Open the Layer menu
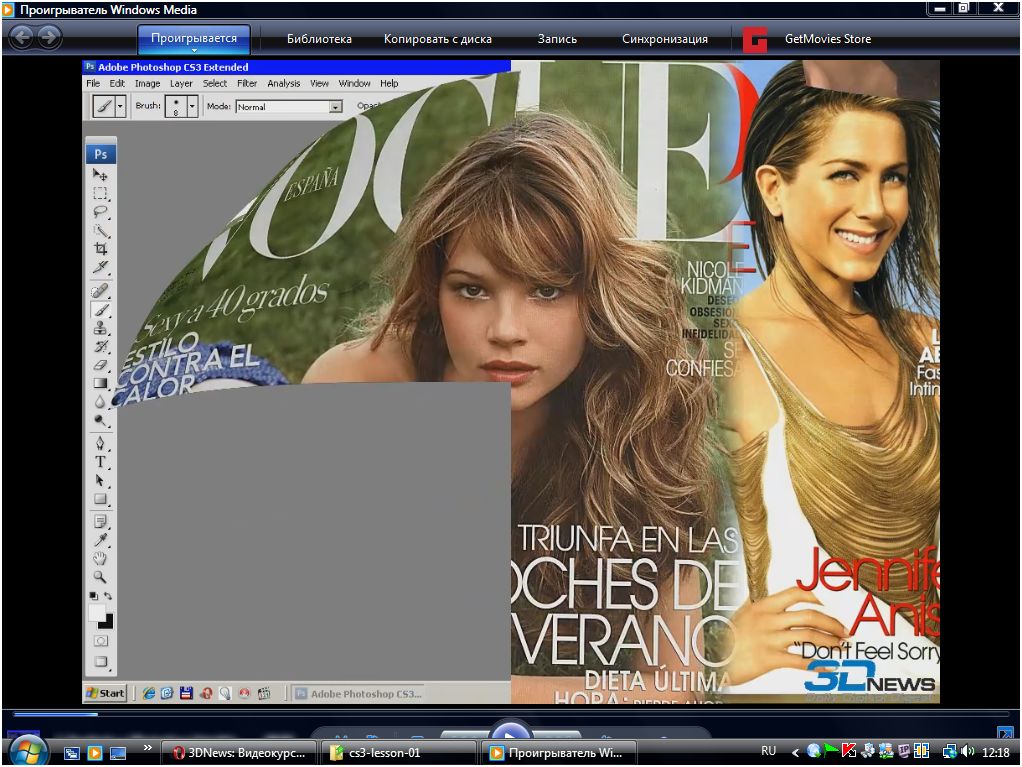The width and height of the screenshot is (1022, 767). coord(181,83)
